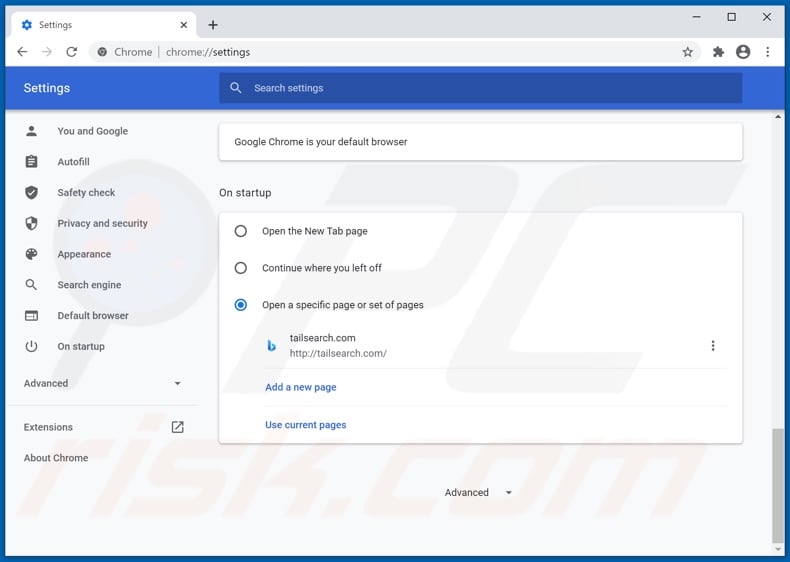The width and height of the screenshot is (790, 562).
Task: Select the Settings browser tab
Action: coord(104,25)
